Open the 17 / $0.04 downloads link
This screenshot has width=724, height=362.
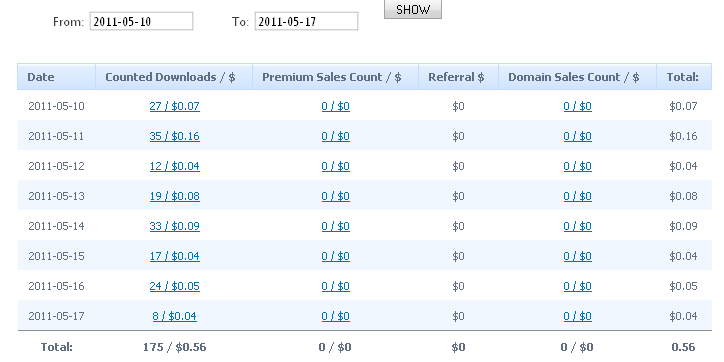pyautogui.click(x=175, y=256)
